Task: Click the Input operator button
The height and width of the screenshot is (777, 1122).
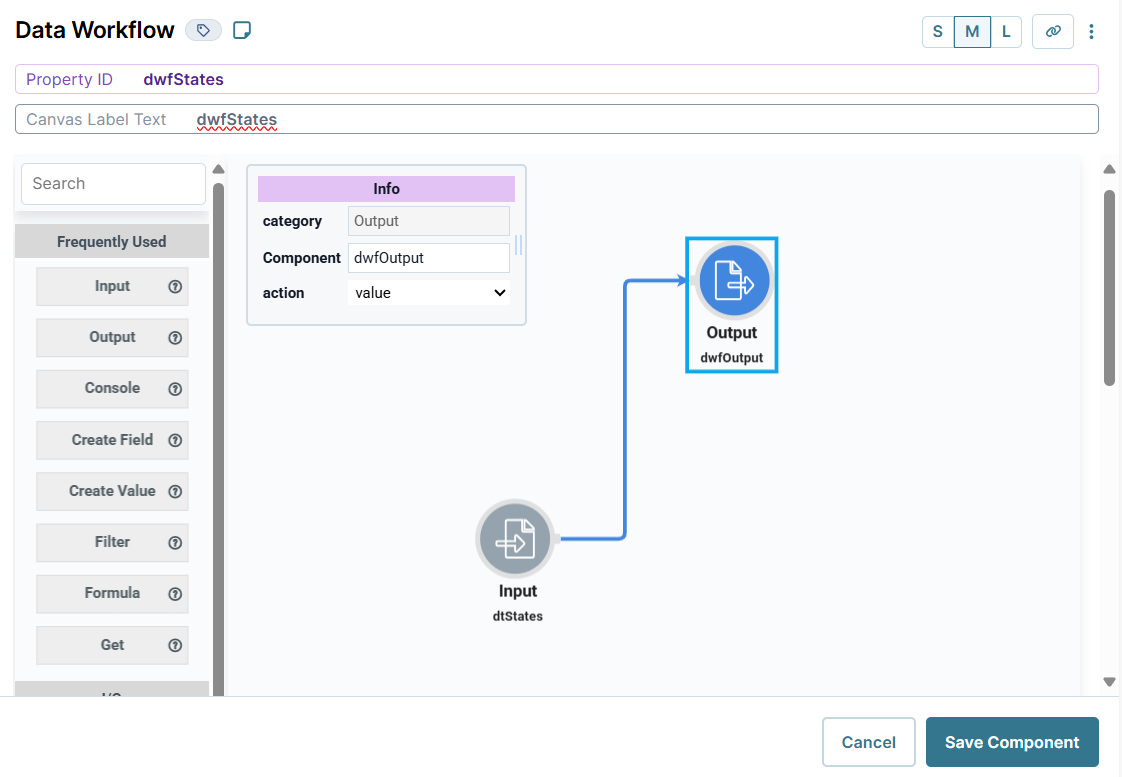Action: [x=112, y=286]
